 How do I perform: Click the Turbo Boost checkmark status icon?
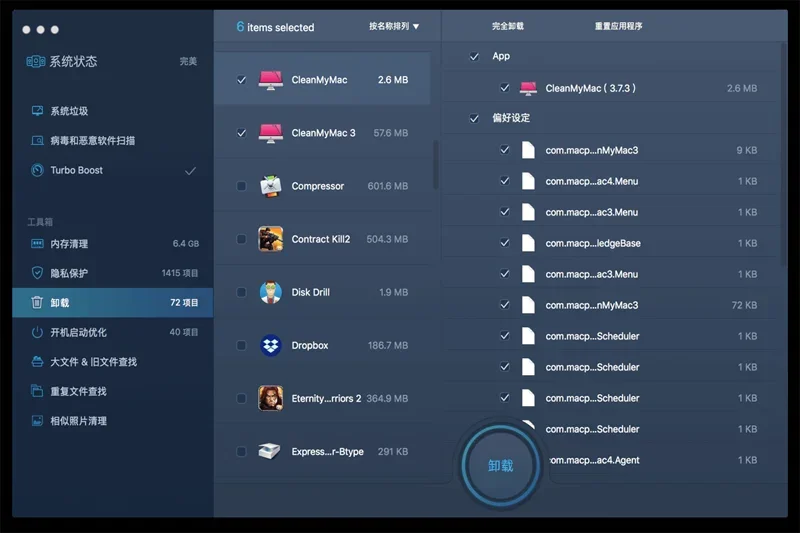[190, 171]
